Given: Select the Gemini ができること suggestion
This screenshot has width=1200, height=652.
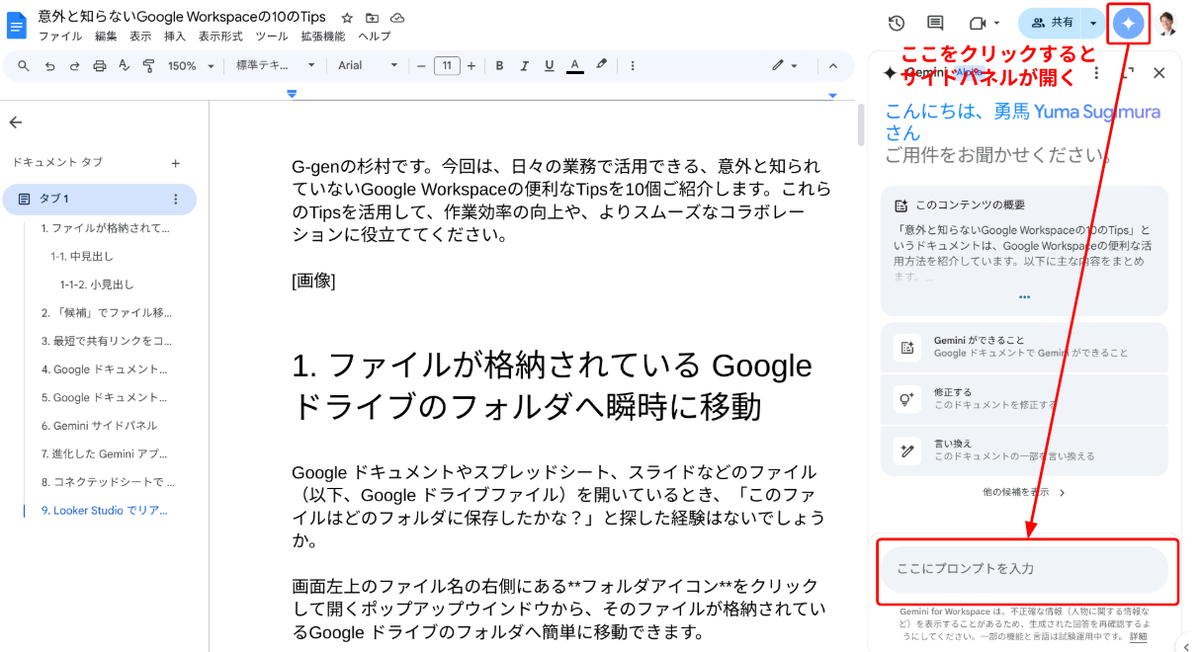Looking at the screenshot, I should [x=1024, y=346].
